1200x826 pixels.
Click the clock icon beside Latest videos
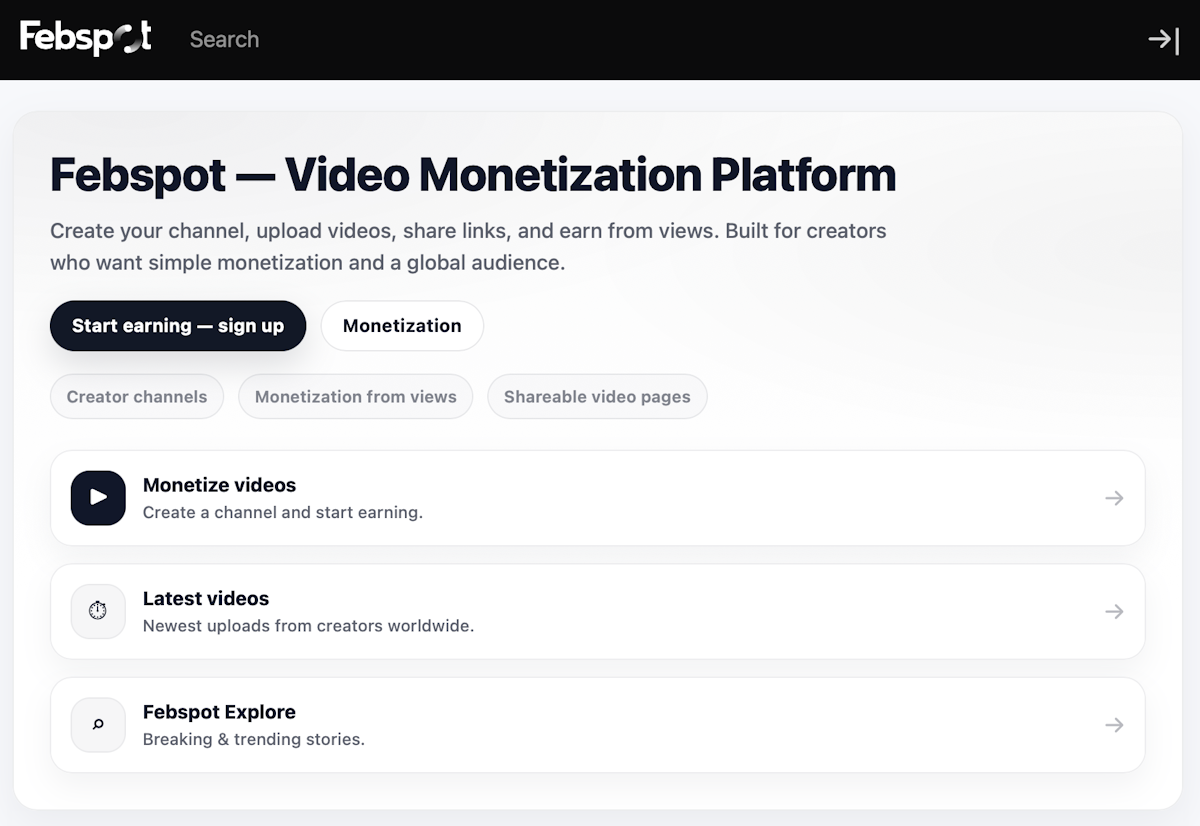[98, 611]
